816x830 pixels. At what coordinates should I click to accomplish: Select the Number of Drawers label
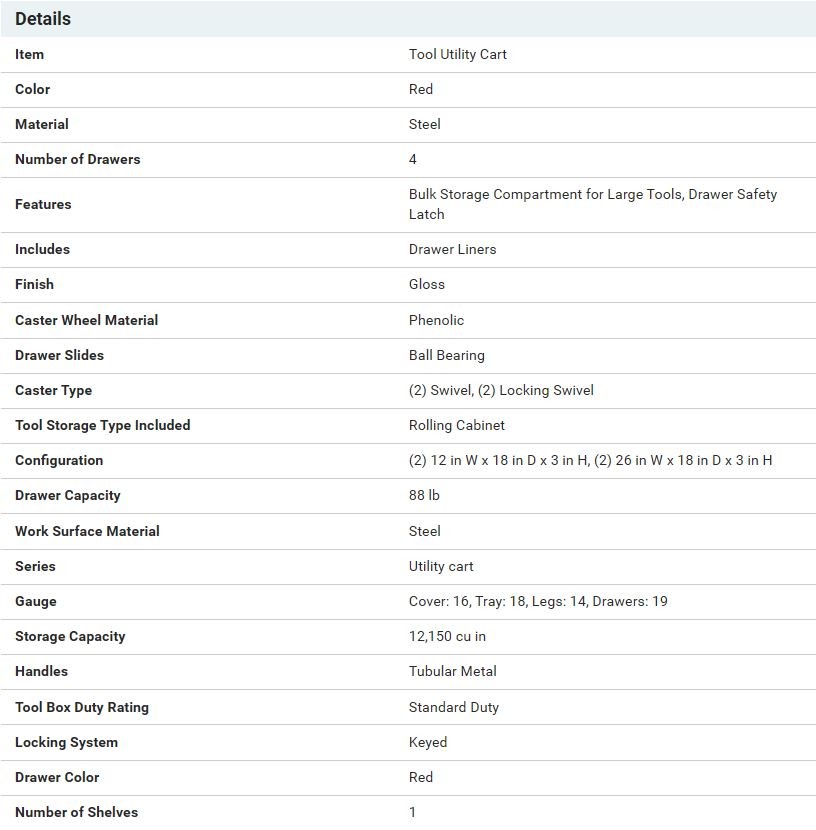tap(77, 159)
